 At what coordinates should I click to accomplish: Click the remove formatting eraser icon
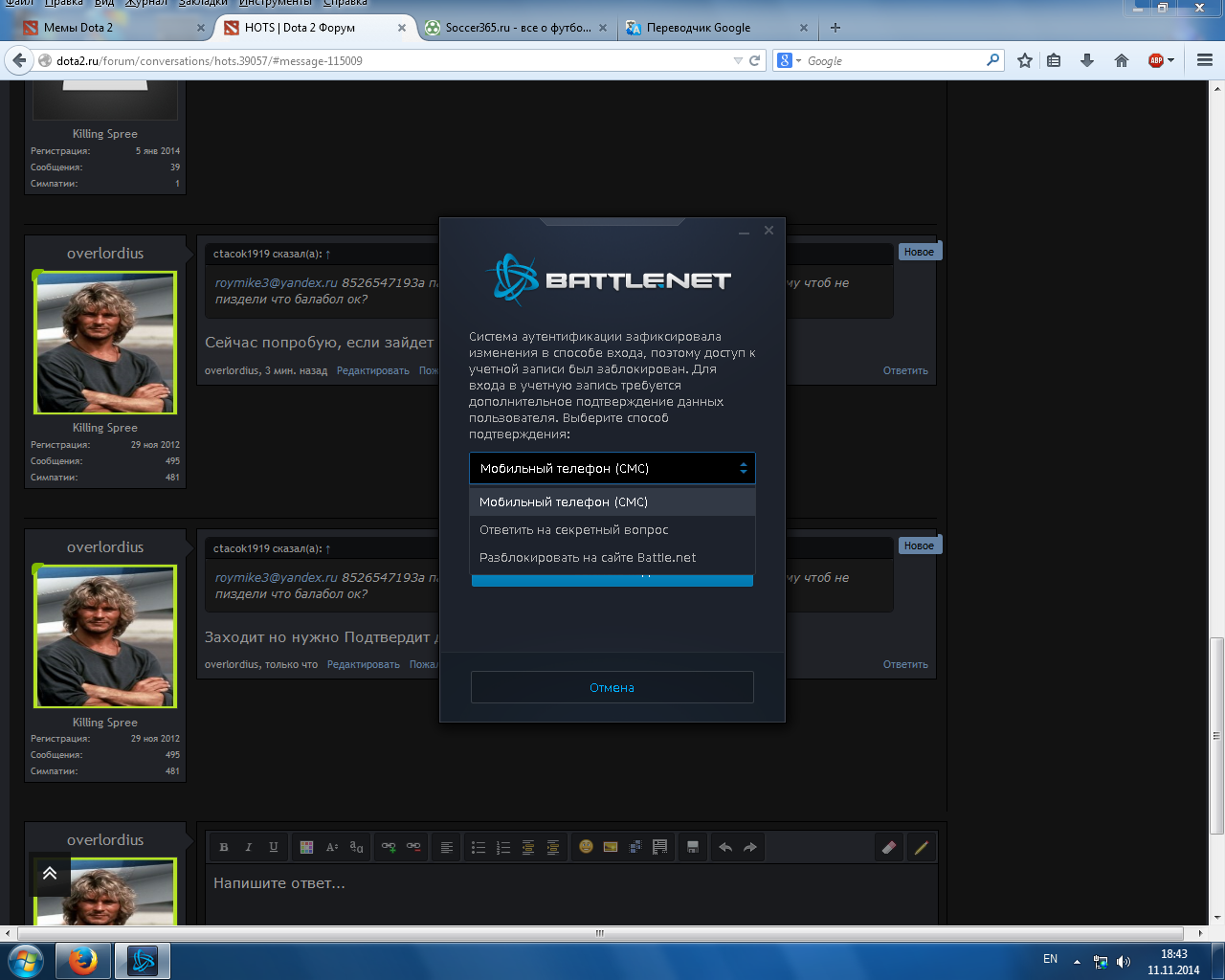(x=889, y=847)
